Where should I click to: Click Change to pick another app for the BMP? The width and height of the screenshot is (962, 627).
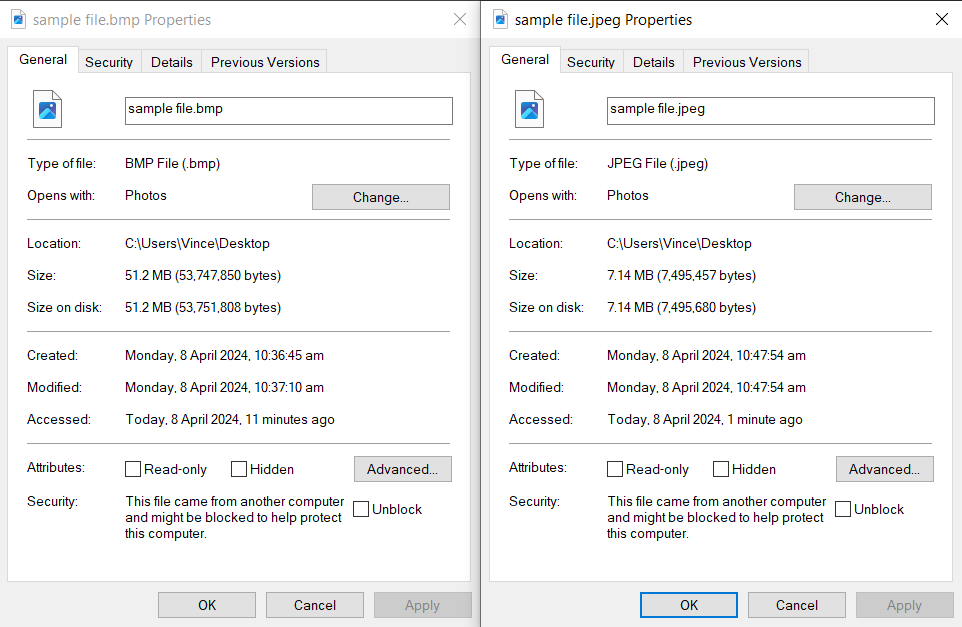tap(380, 197)
